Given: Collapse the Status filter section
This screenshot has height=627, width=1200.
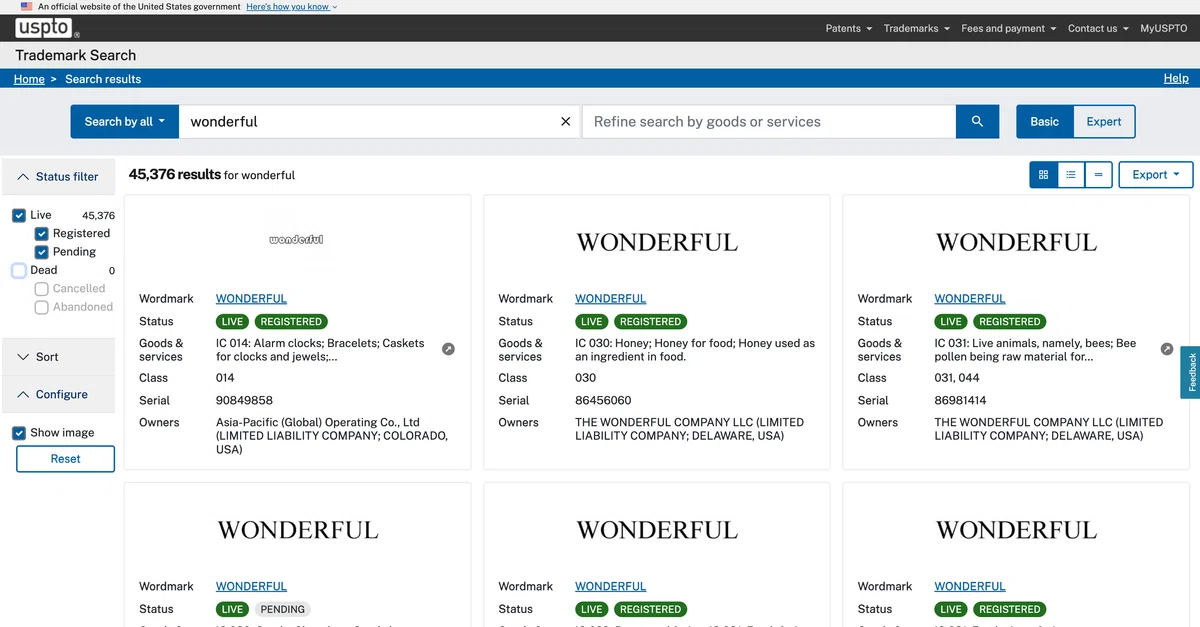Looking at the screenshot, I should (58, 176).
